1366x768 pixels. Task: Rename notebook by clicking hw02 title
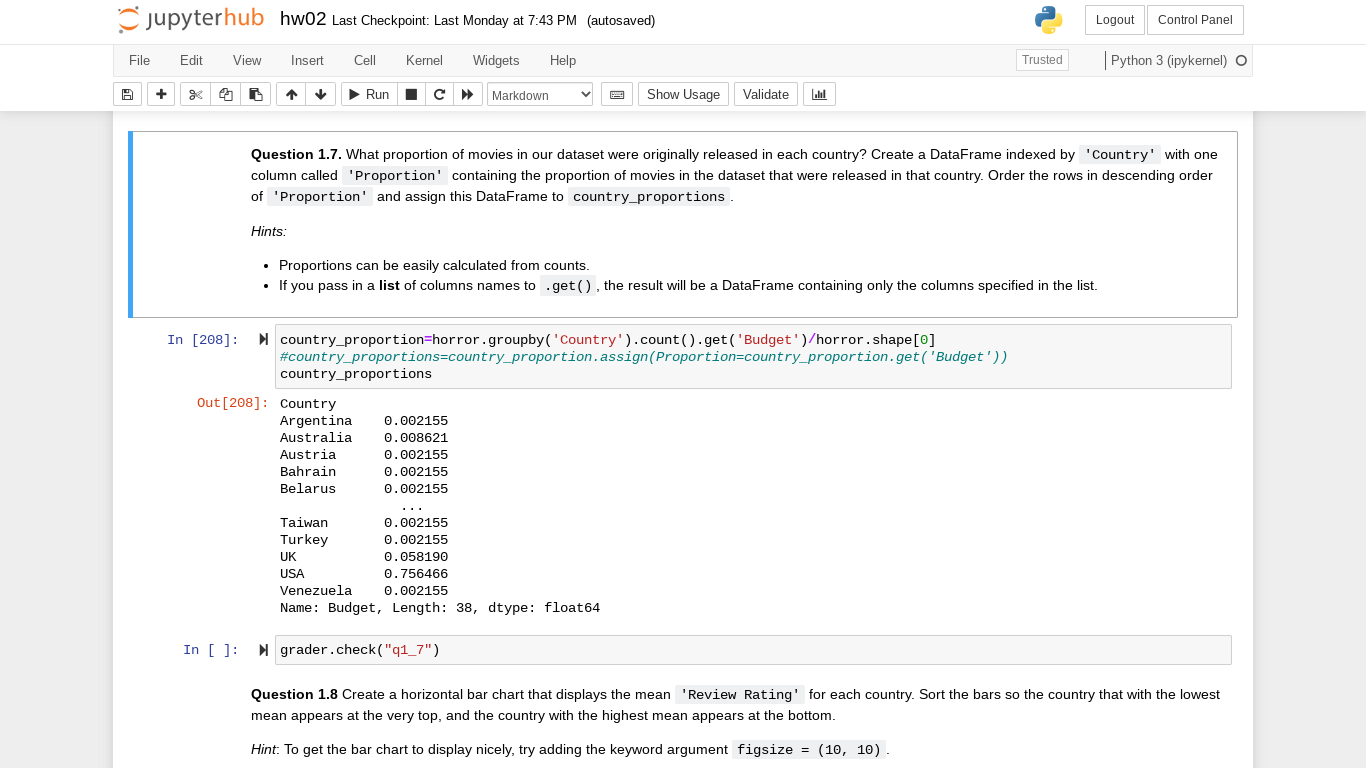click(303, 19)
